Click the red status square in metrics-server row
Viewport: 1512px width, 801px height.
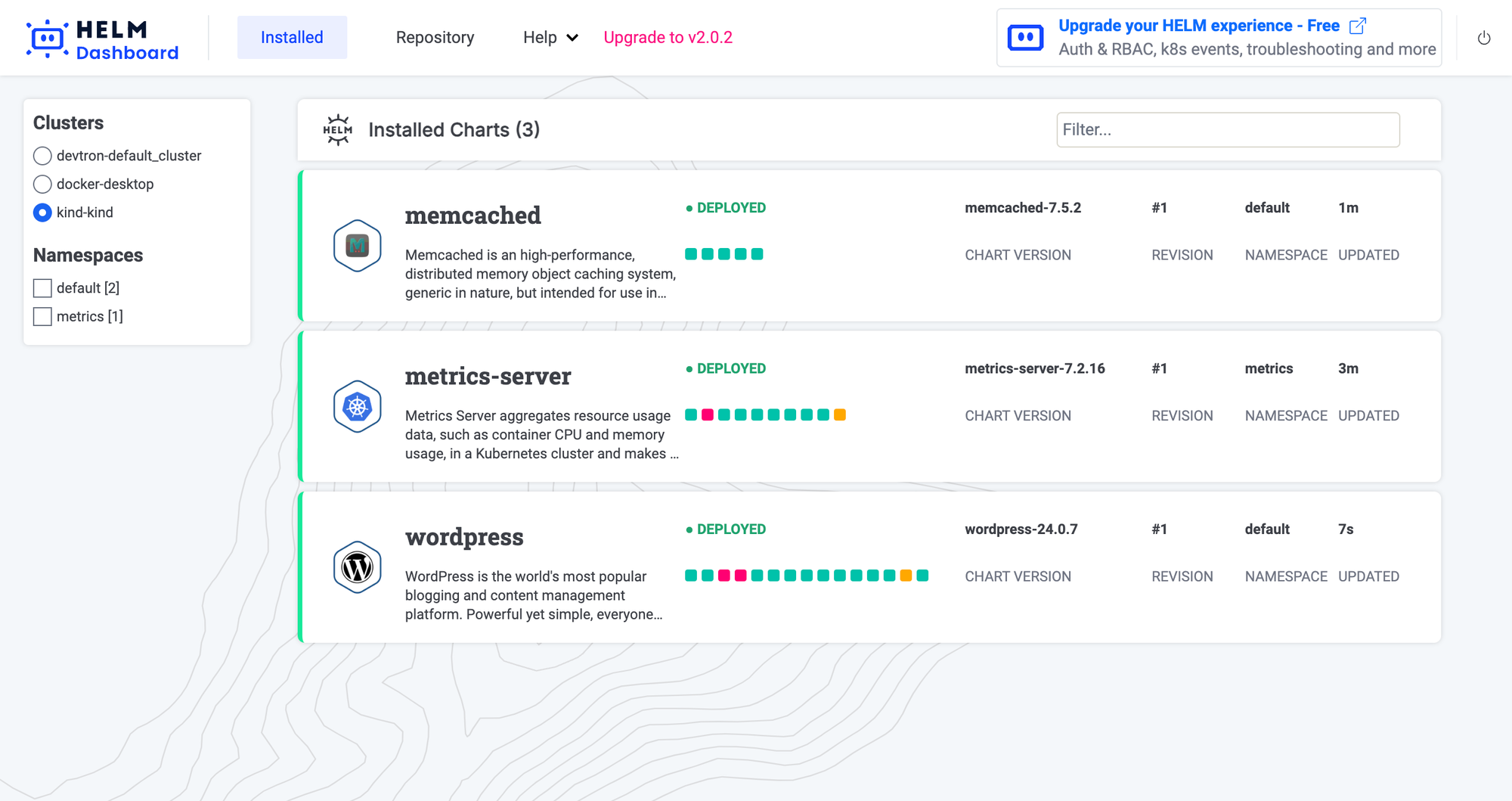[x=708, y=414]
